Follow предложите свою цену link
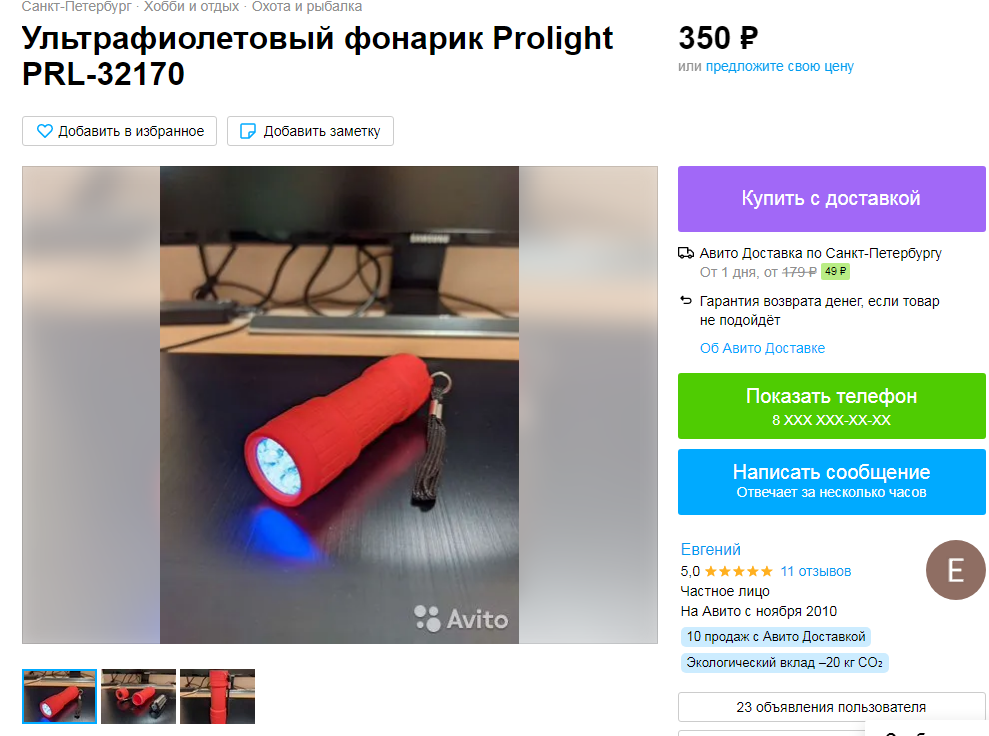 780,66
